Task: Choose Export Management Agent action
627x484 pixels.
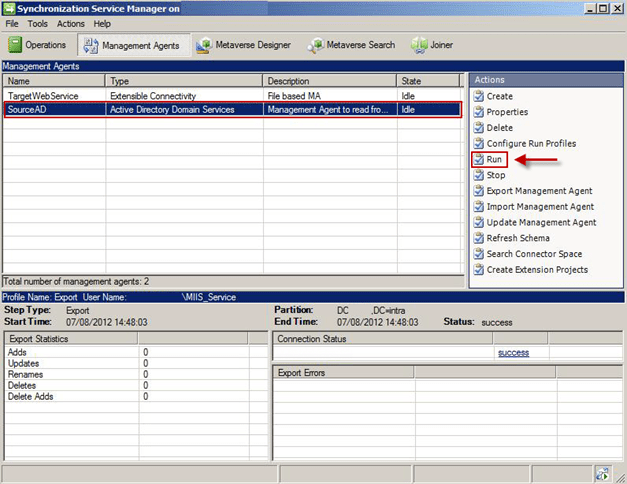Action: click(x=539, y=191)
